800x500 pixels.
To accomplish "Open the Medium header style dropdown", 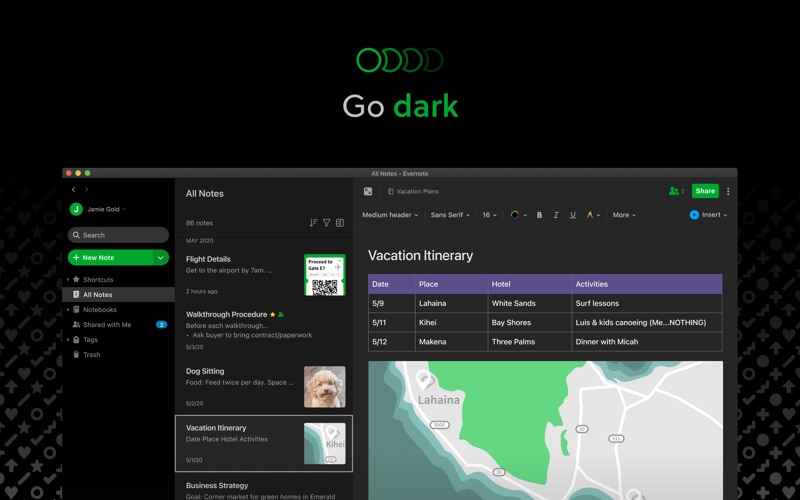I will click(390, 215).
